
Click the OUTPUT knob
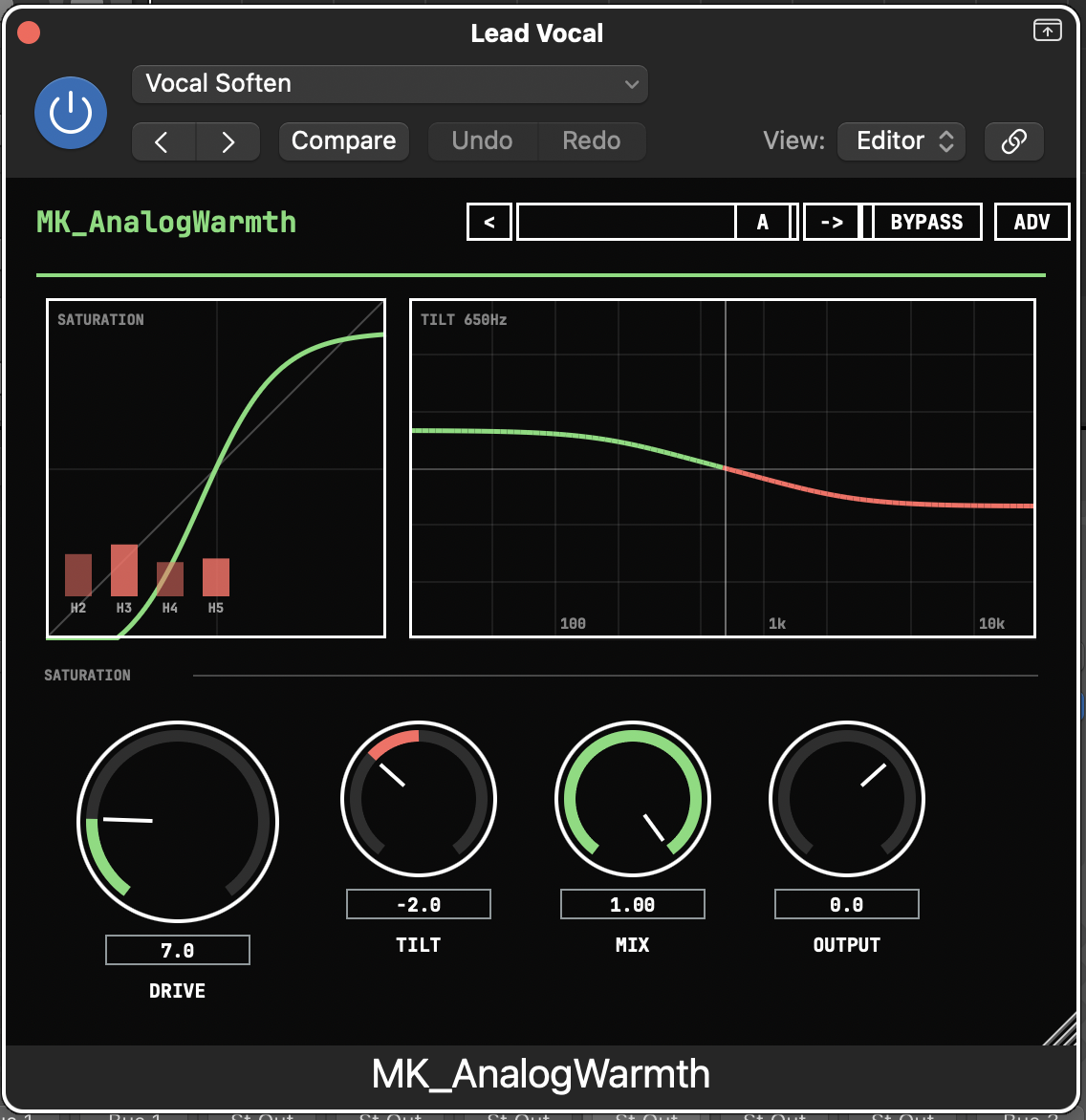coord(847,799)
